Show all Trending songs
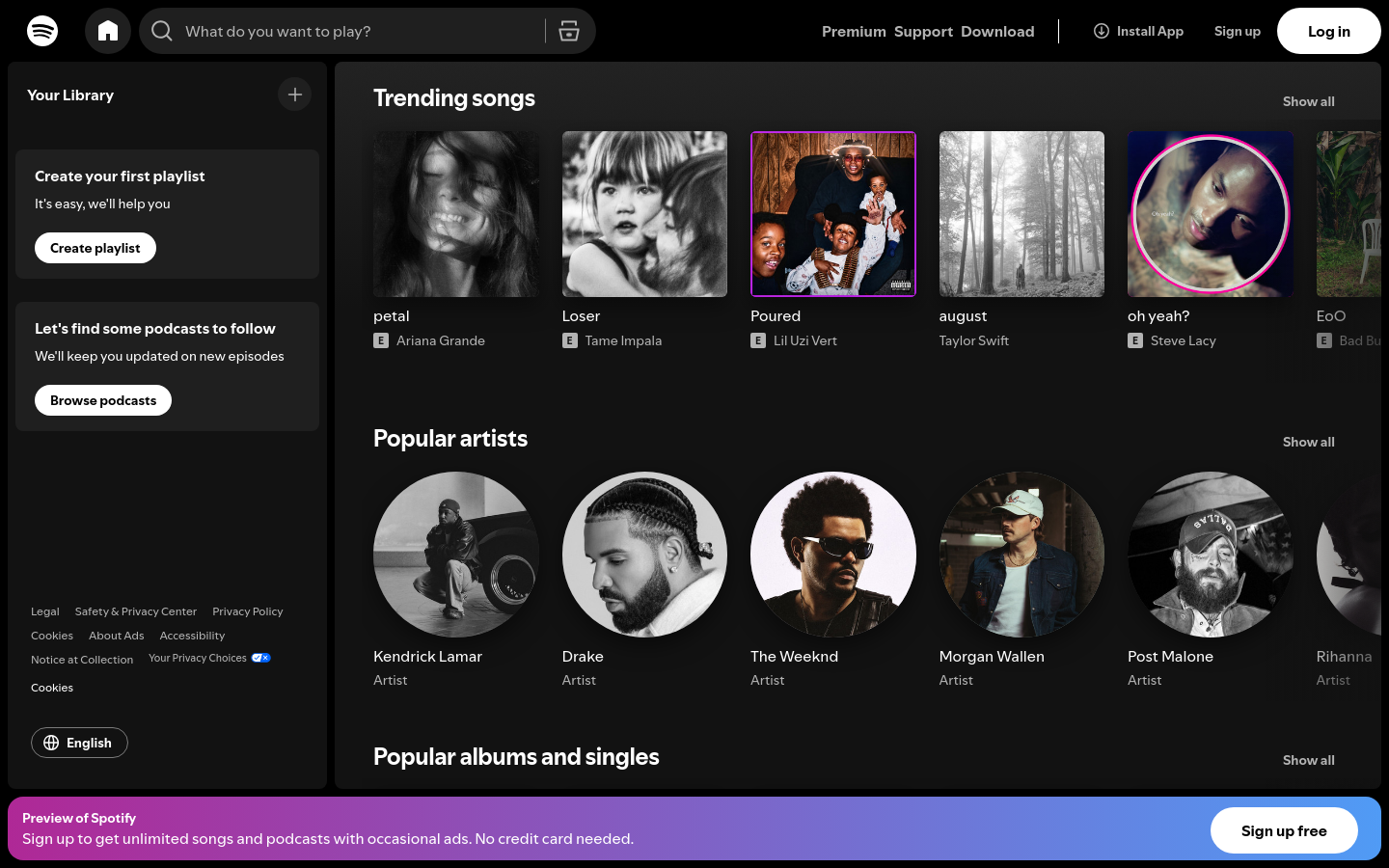Screen dimensions: 1389x868 pos(1309,101)
